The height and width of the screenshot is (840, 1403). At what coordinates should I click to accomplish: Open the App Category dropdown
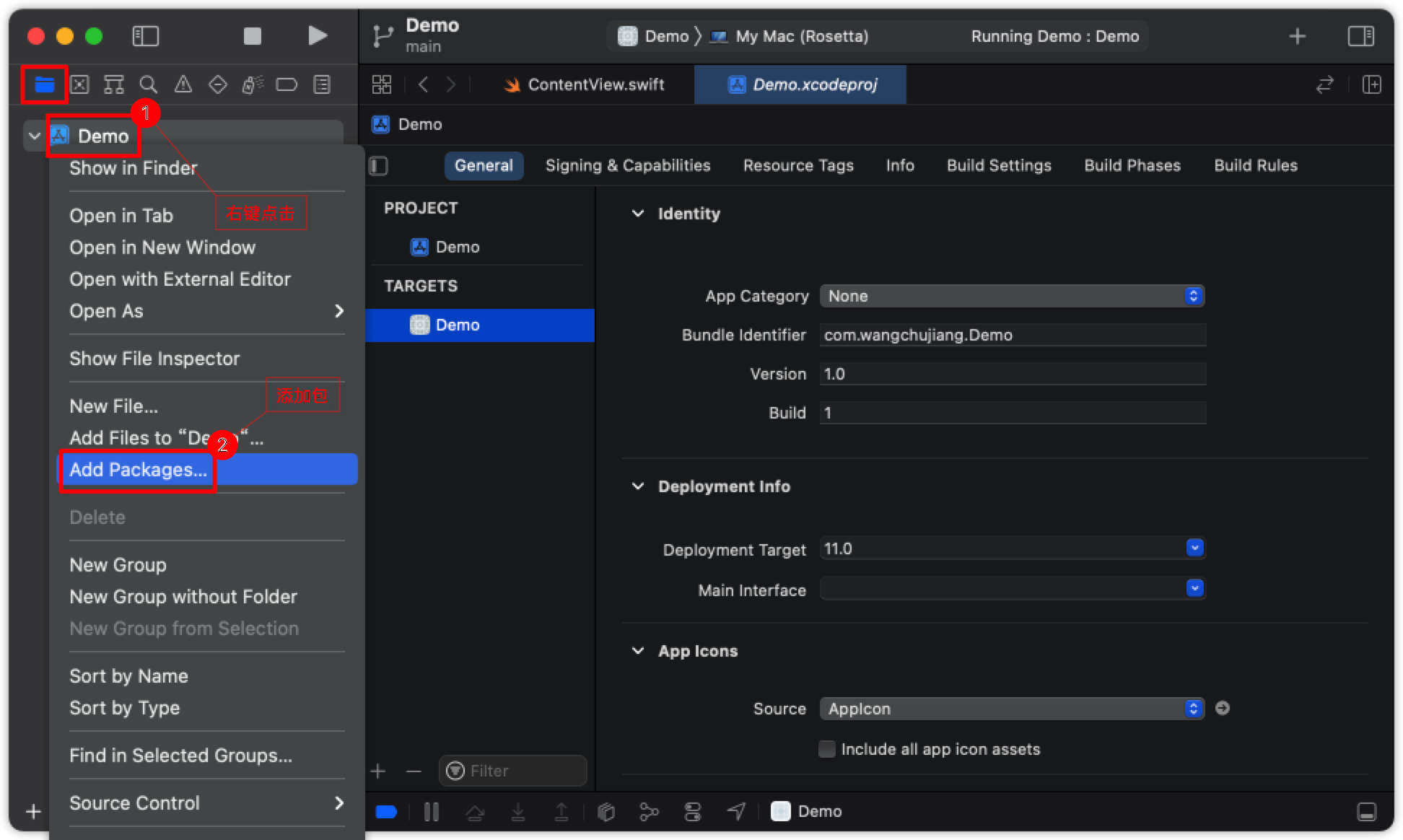pyautogui.click(x=1012, y=296)
